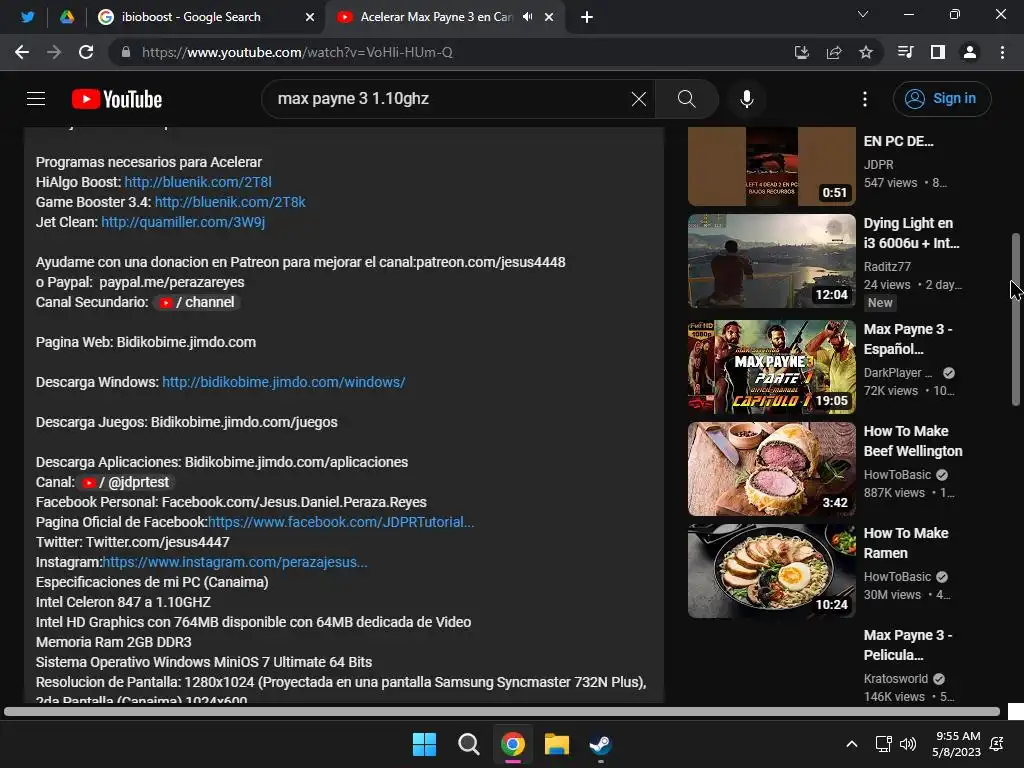Play Max Payne 3 Español 19:05 thumbnail
The image size is (1024, 768).
[x=771, y=366]
